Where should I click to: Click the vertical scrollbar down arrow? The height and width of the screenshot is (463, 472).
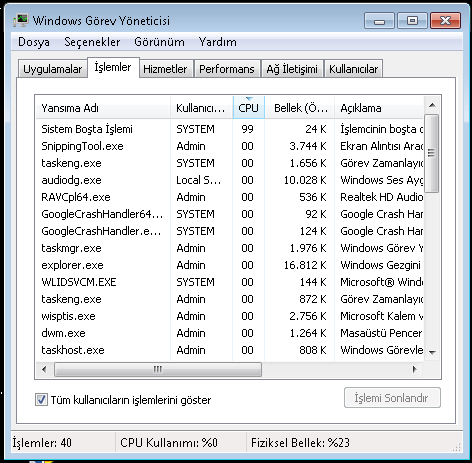[432, 352]
